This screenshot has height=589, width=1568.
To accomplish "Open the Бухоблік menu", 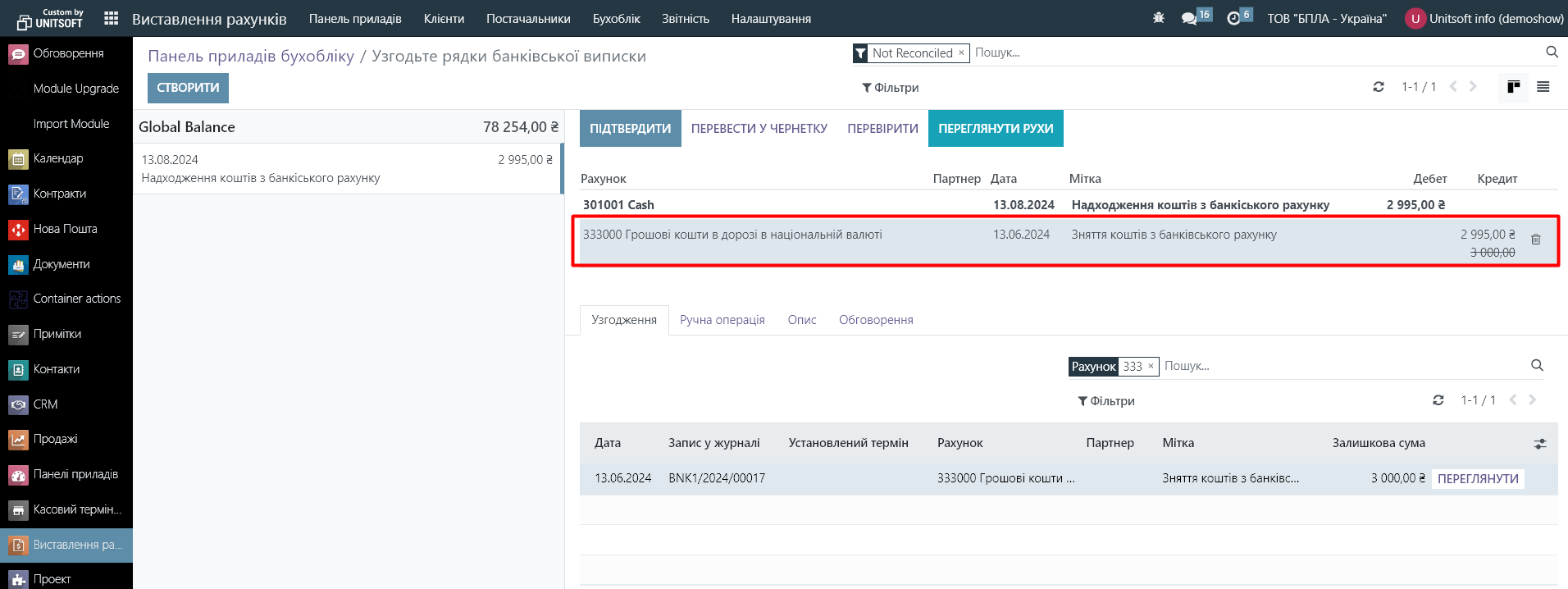I will [616, 19].
